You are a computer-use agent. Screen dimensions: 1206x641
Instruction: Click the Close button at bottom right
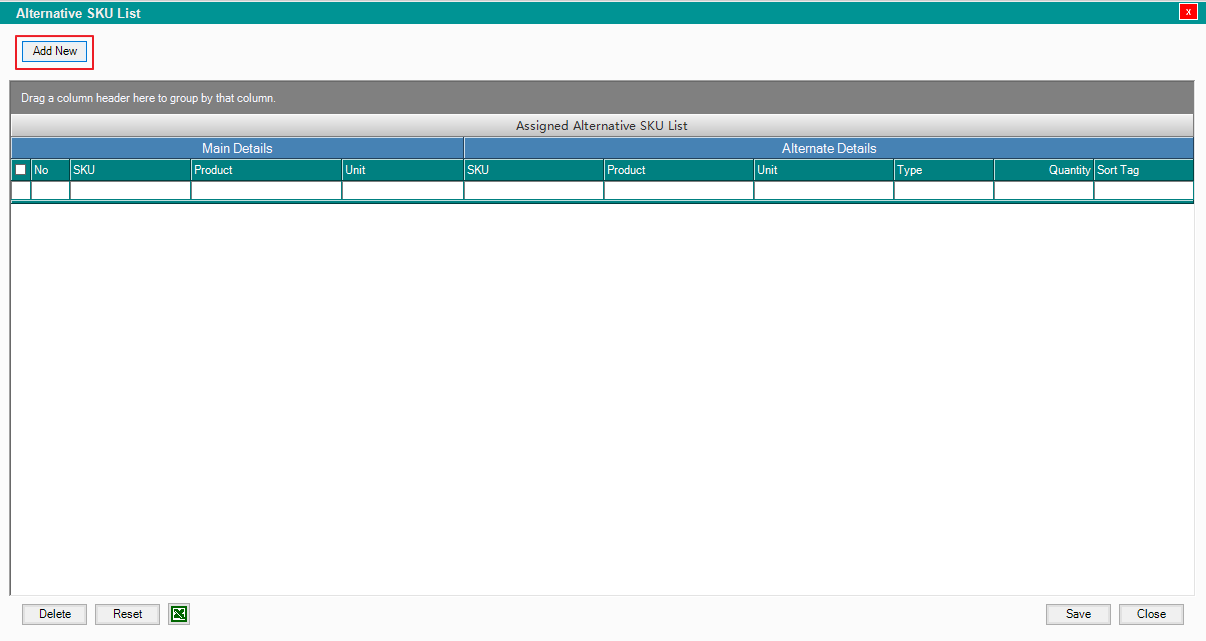click(x=1151, y=614)
